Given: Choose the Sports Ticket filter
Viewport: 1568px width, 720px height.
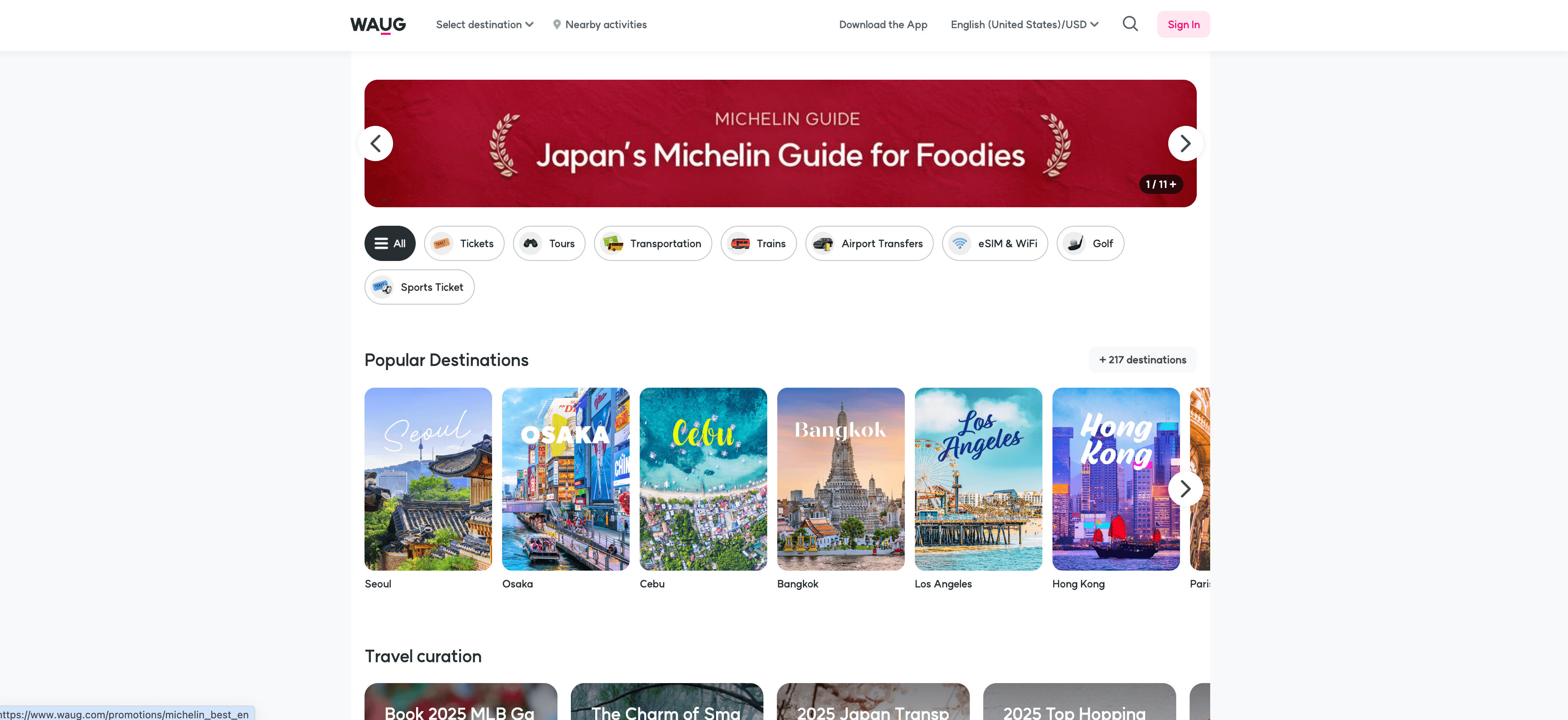Looking at the screenshot, I should pyautogui.click(x=419, y=287).
